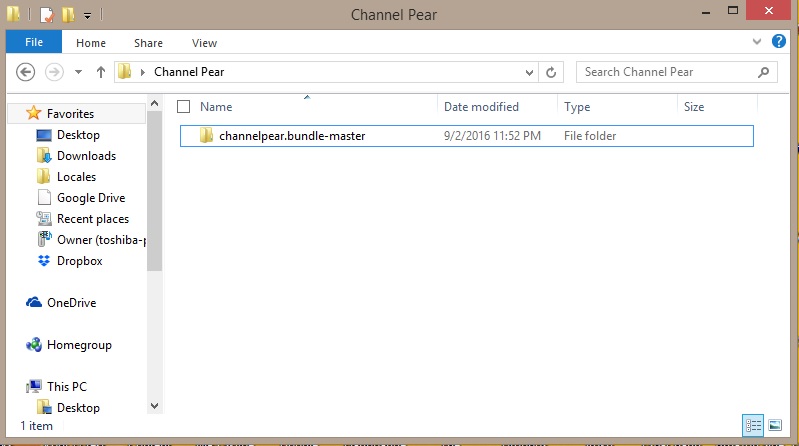The height and width of the screenshot is (446, 799).
Task: Toggle the select all items checkbox
Action: [x=184, y=107]
